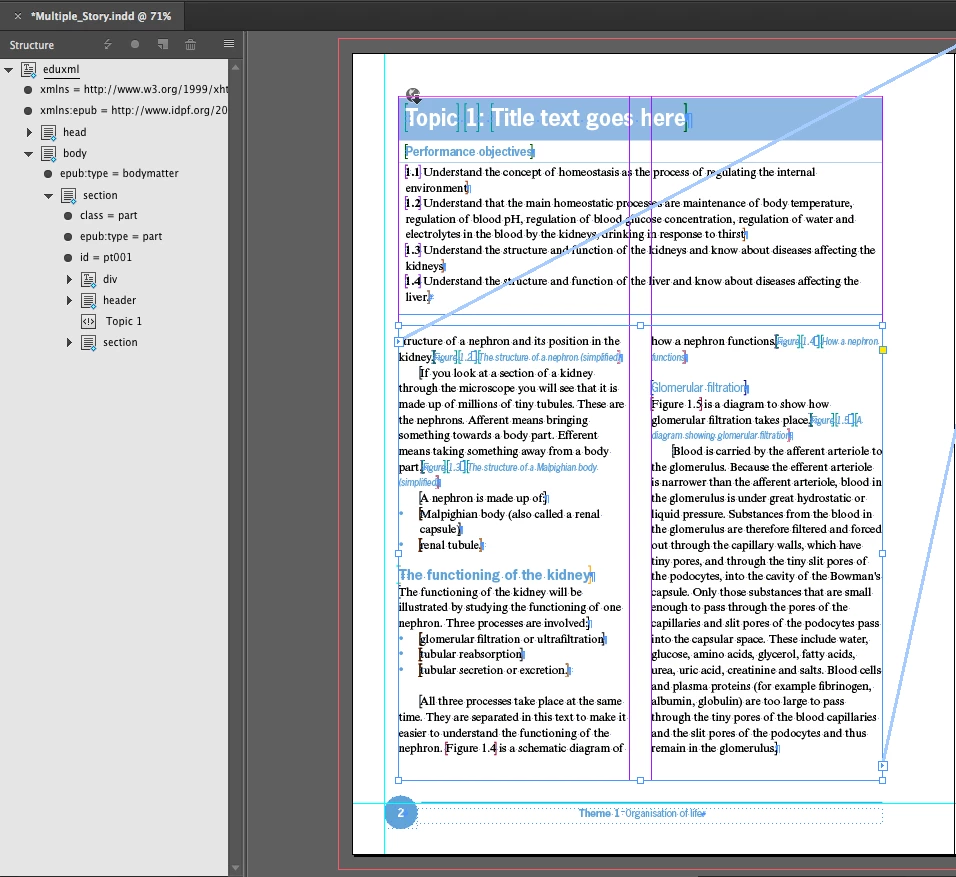This screenshot has width=956, height=877.
Task: Collapse the eduxml root element
Action: (x=9, y=70)
